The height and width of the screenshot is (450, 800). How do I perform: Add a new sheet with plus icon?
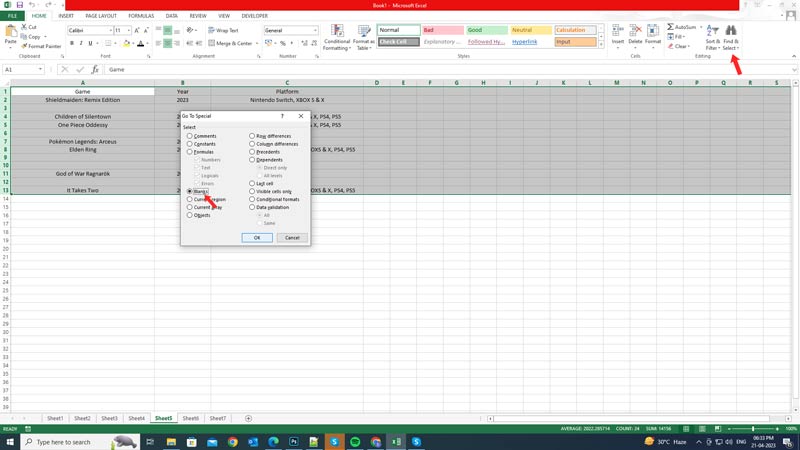248,418
